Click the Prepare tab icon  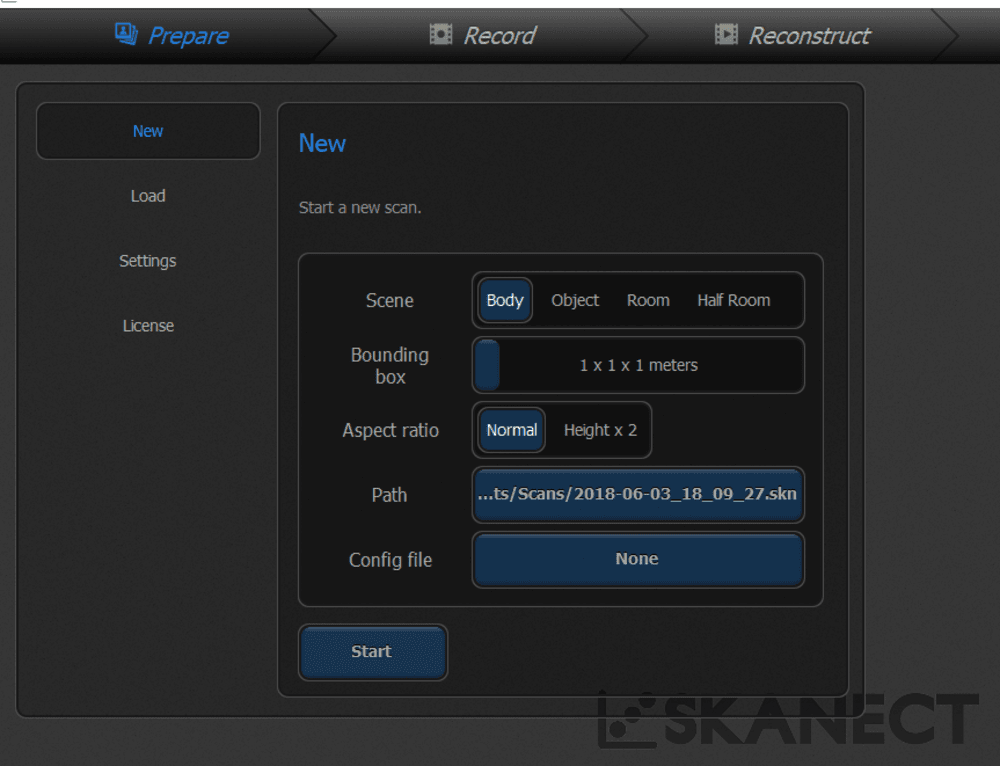(126, 34)
